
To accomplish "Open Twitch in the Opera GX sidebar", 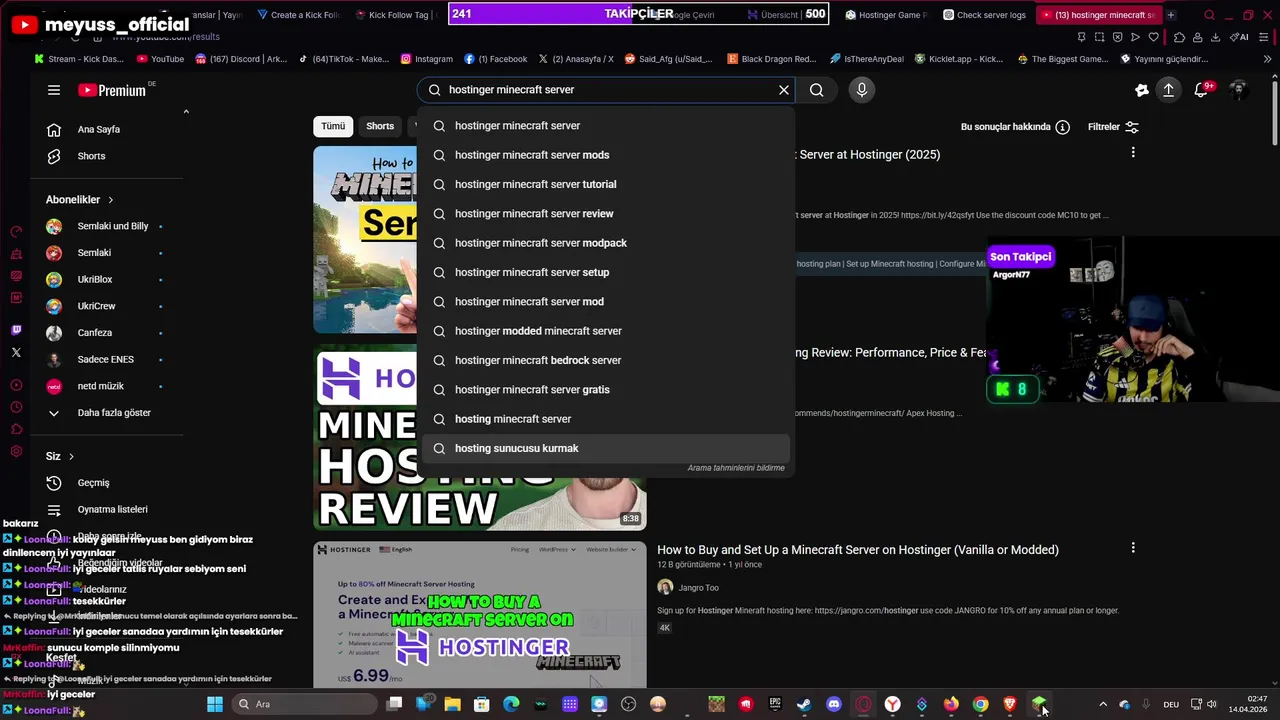I will click(16, 330).
